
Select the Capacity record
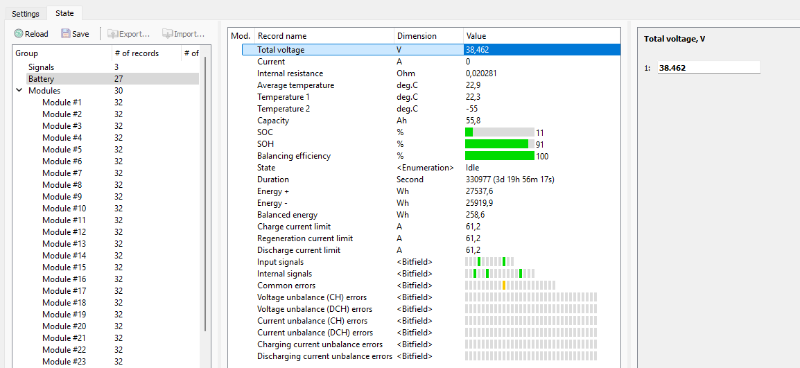431,120
